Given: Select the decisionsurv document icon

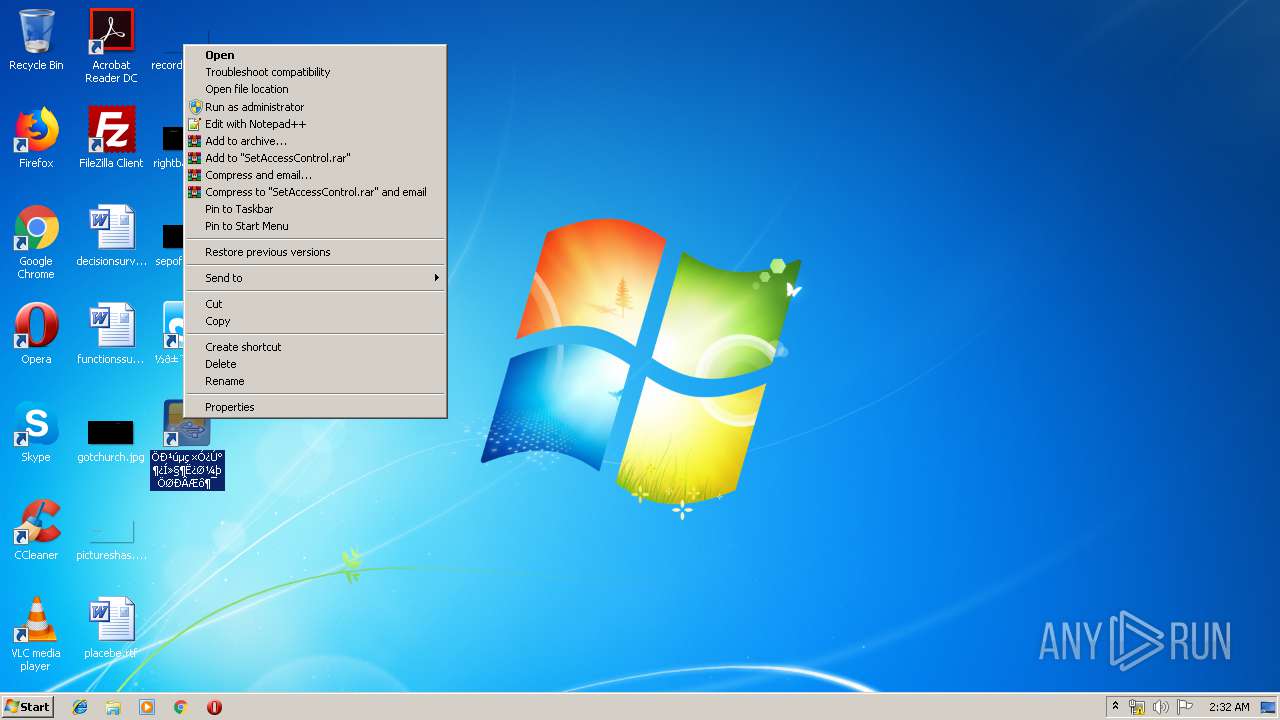Looking at the screenshot, I should point(111,236).
